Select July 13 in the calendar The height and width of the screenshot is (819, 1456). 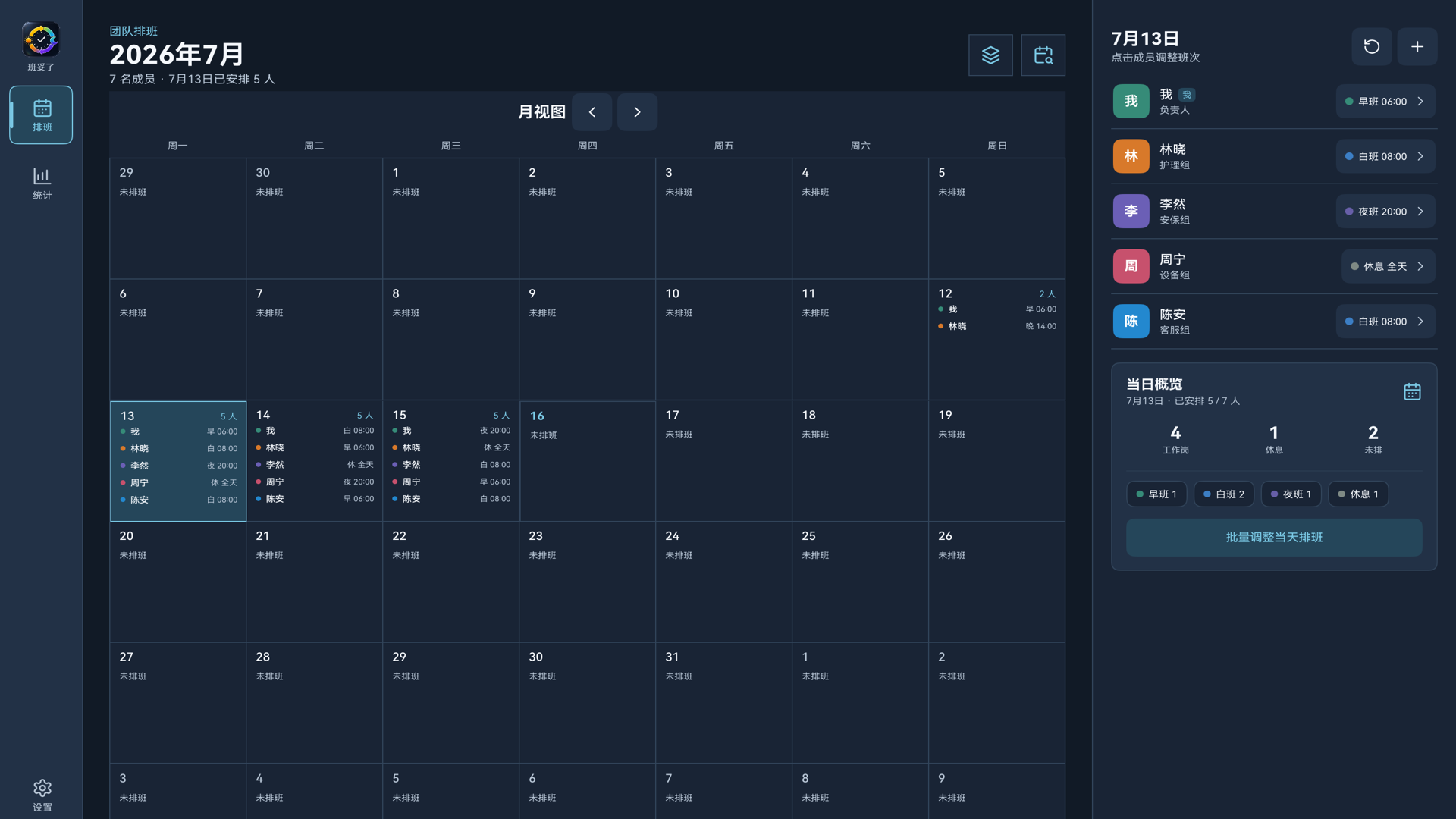click(x=178, y=461)
